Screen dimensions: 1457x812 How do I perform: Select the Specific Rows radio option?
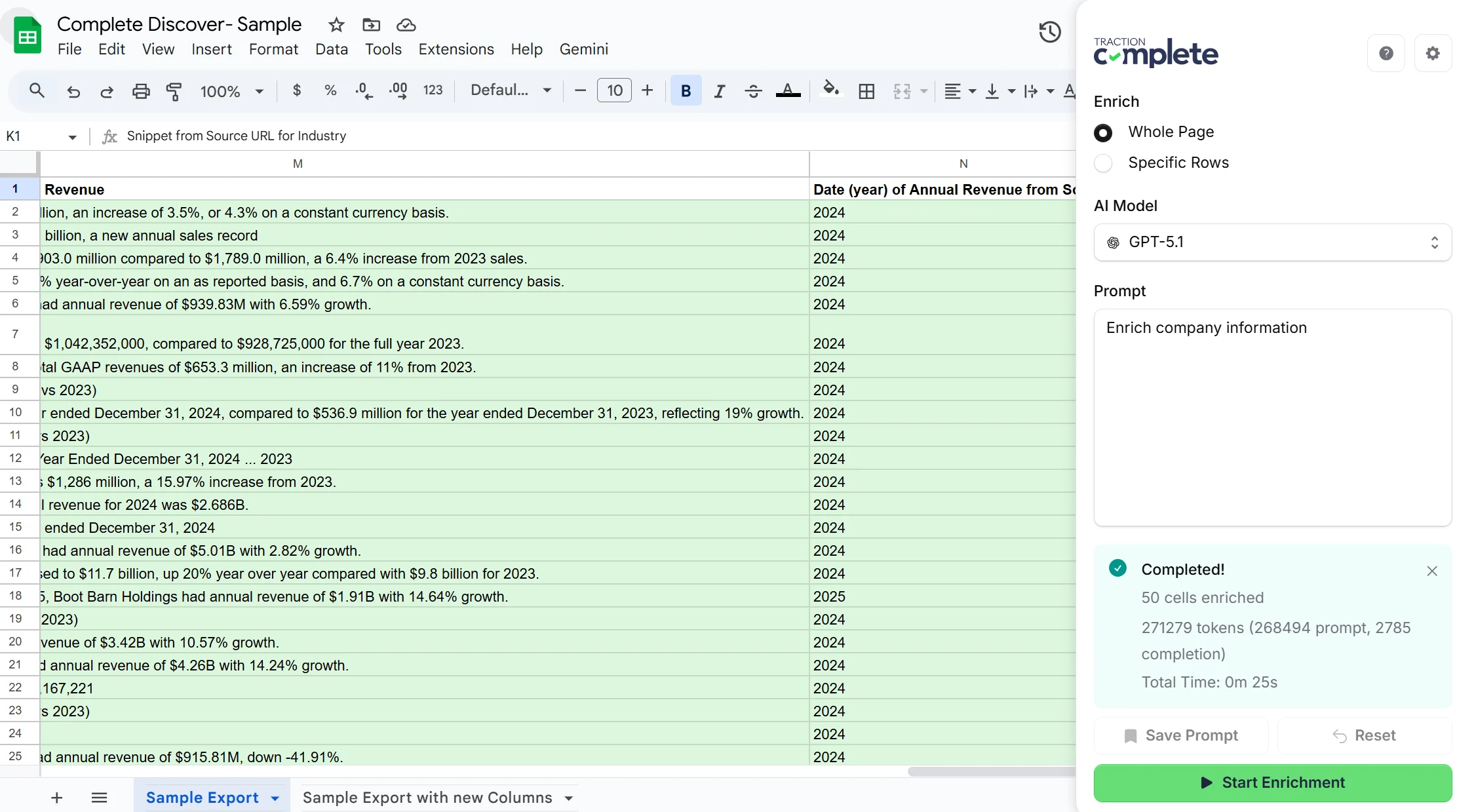pyautogui.click(x=1103, y=163)
